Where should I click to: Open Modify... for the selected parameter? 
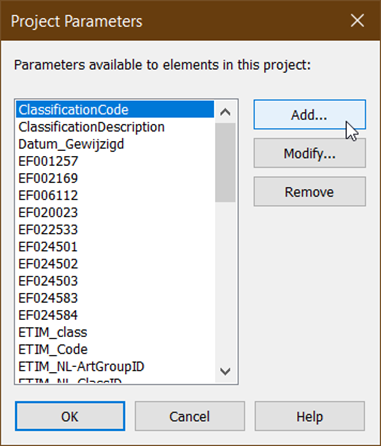[309, 153]
